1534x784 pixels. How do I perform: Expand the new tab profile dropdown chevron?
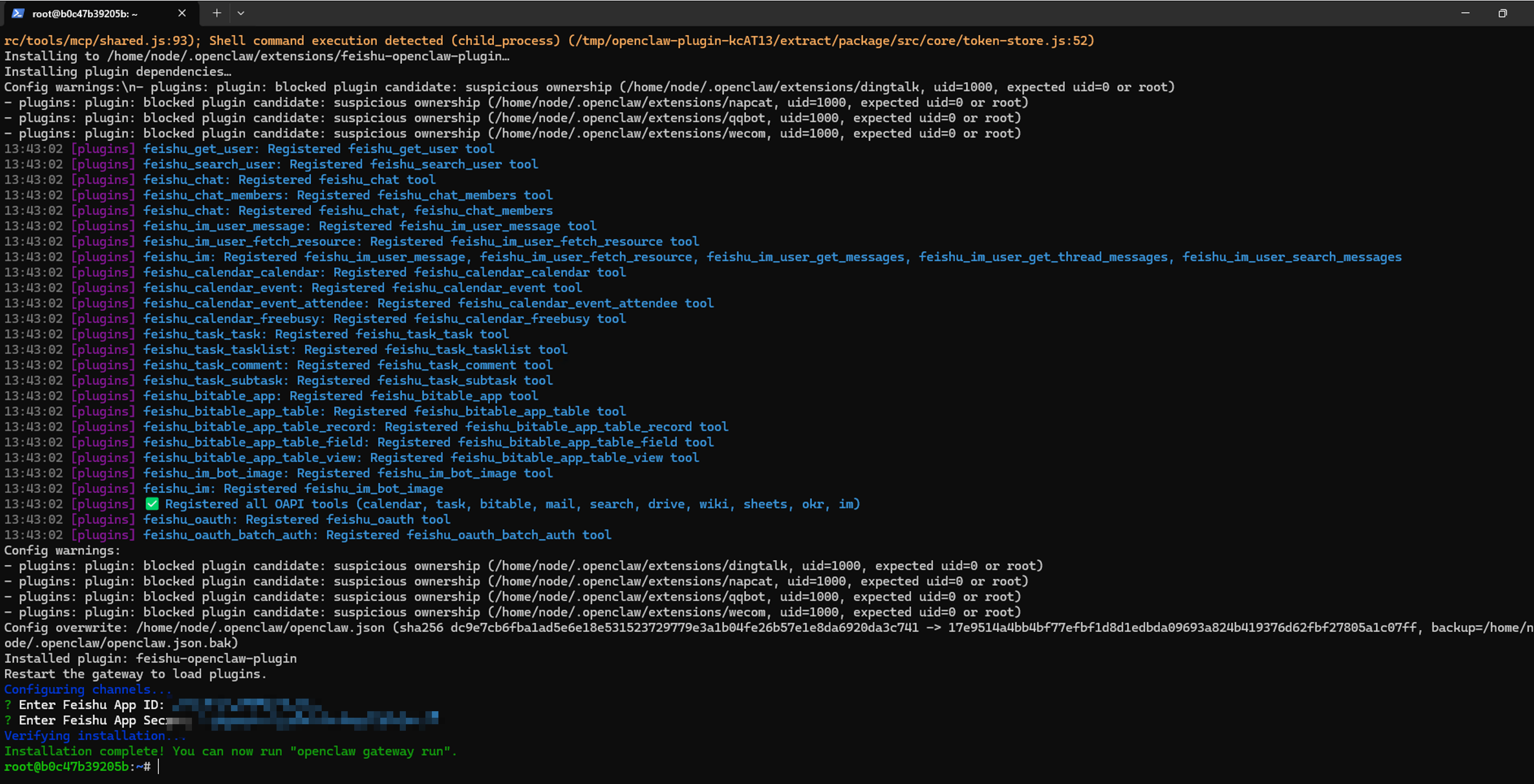(241, 13)
